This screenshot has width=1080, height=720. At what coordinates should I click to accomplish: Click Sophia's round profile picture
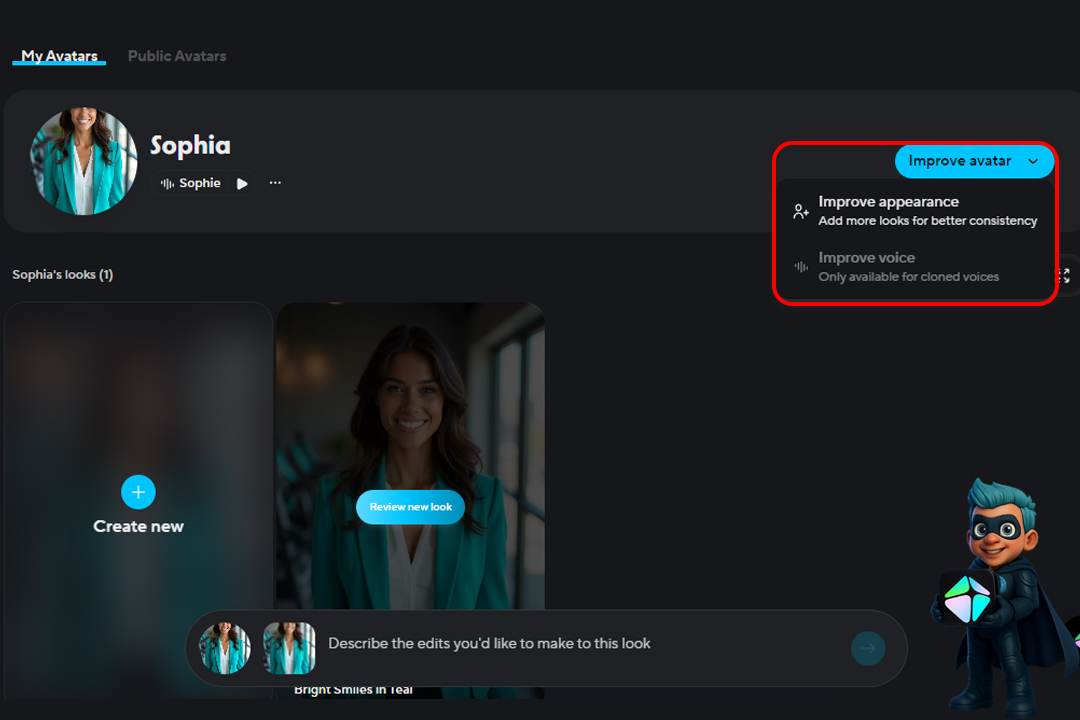pos(84,161)
